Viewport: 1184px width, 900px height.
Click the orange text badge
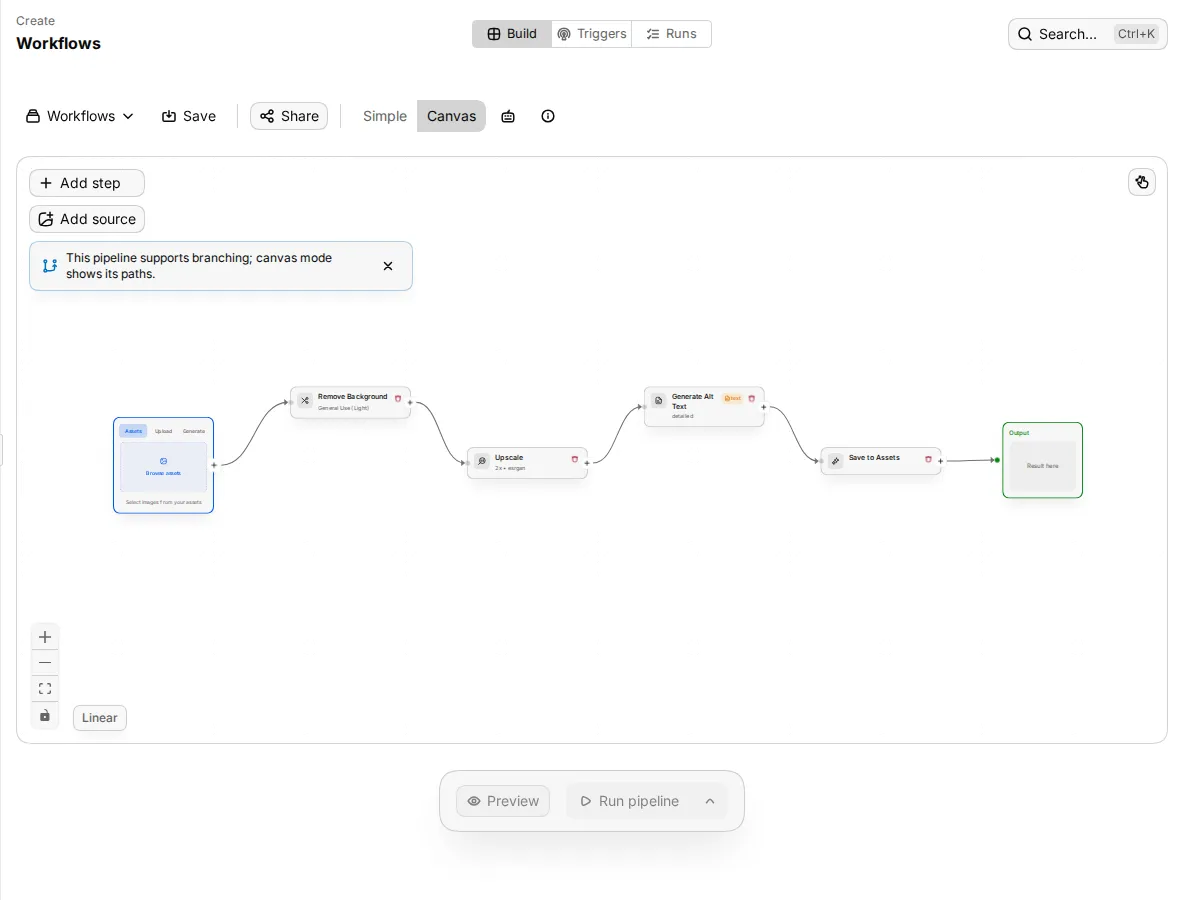pos(732,398)
